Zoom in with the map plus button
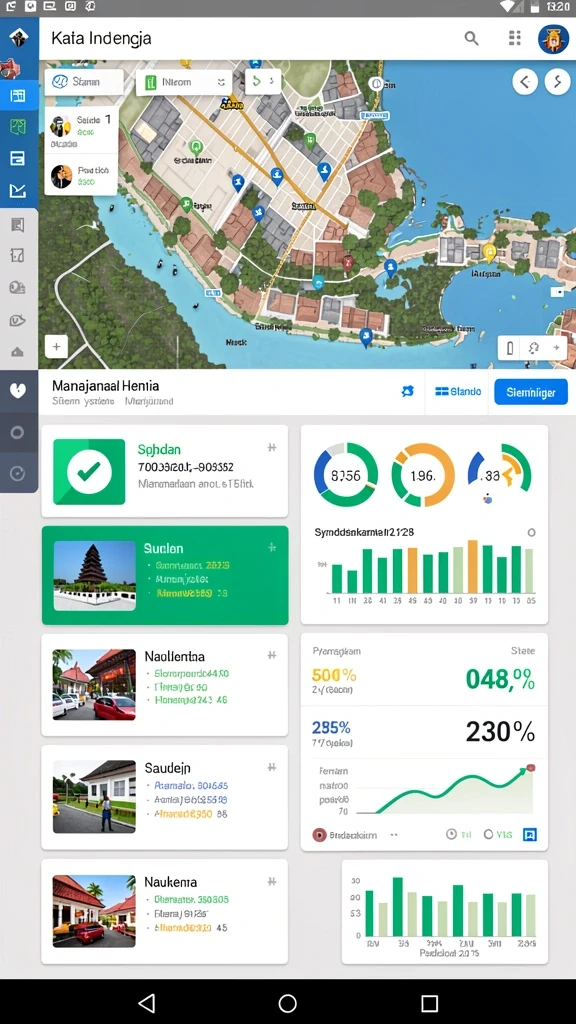Viewport: 576px width, 1024px height. pyautogui.click(x=56, y=347)
